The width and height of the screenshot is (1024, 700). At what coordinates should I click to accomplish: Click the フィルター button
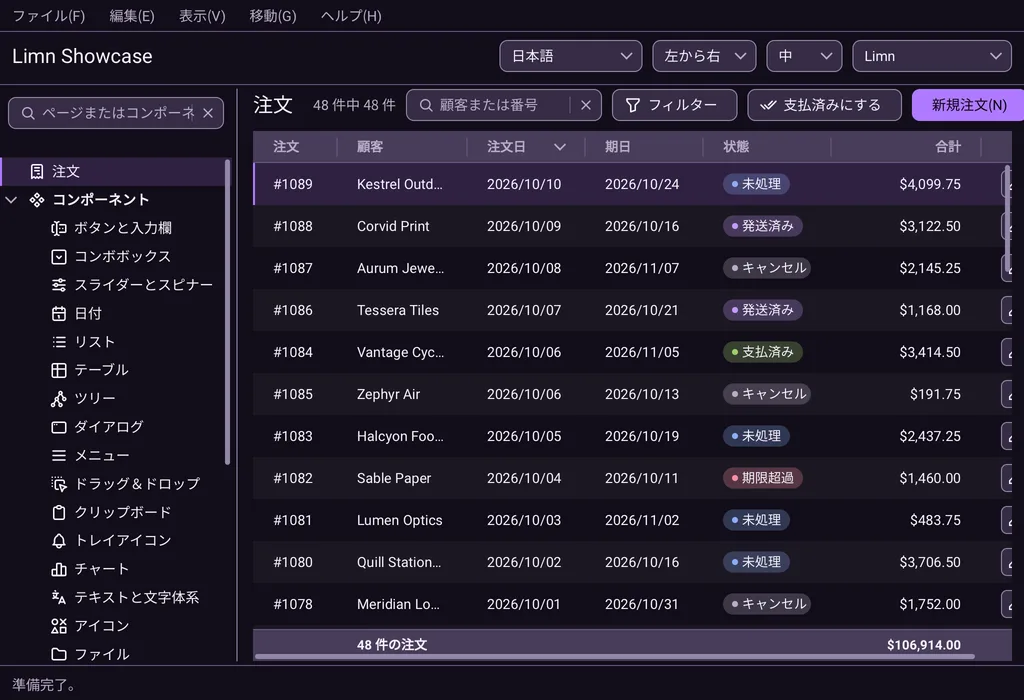tap(675, 105)
